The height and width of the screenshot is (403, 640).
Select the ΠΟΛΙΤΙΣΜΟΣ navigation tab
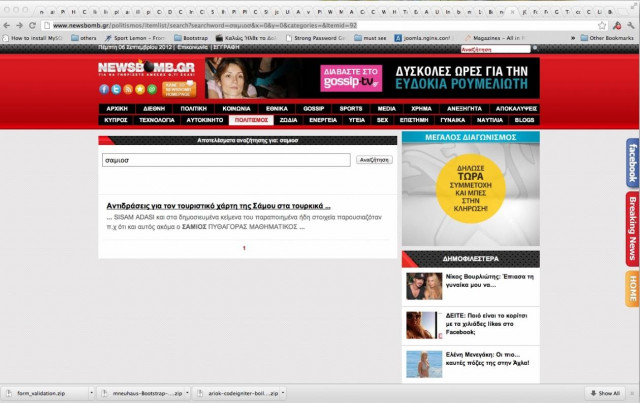tap(250, 119)
